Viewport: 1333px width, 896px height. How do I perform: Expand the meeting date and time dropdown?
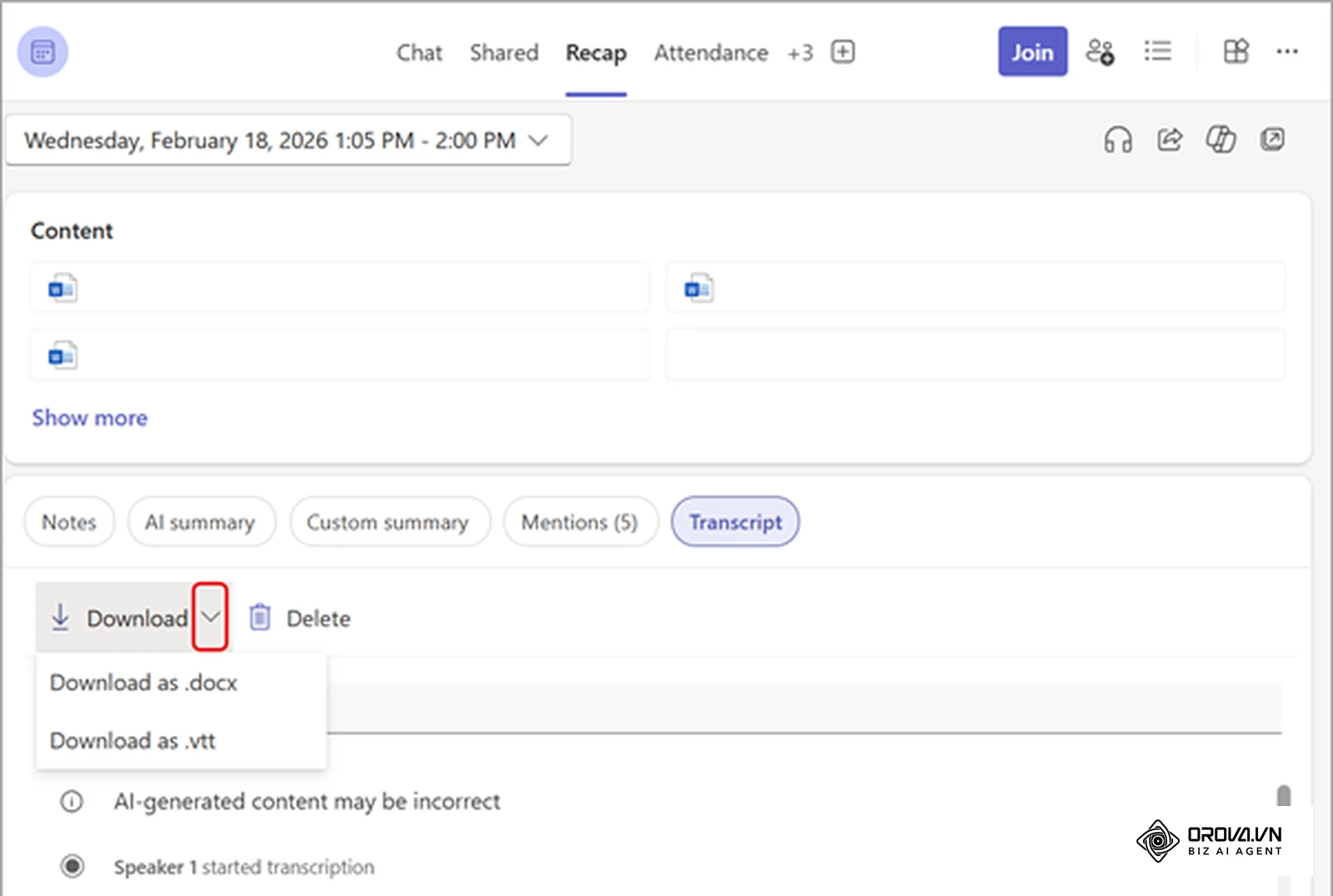[288, 140]
